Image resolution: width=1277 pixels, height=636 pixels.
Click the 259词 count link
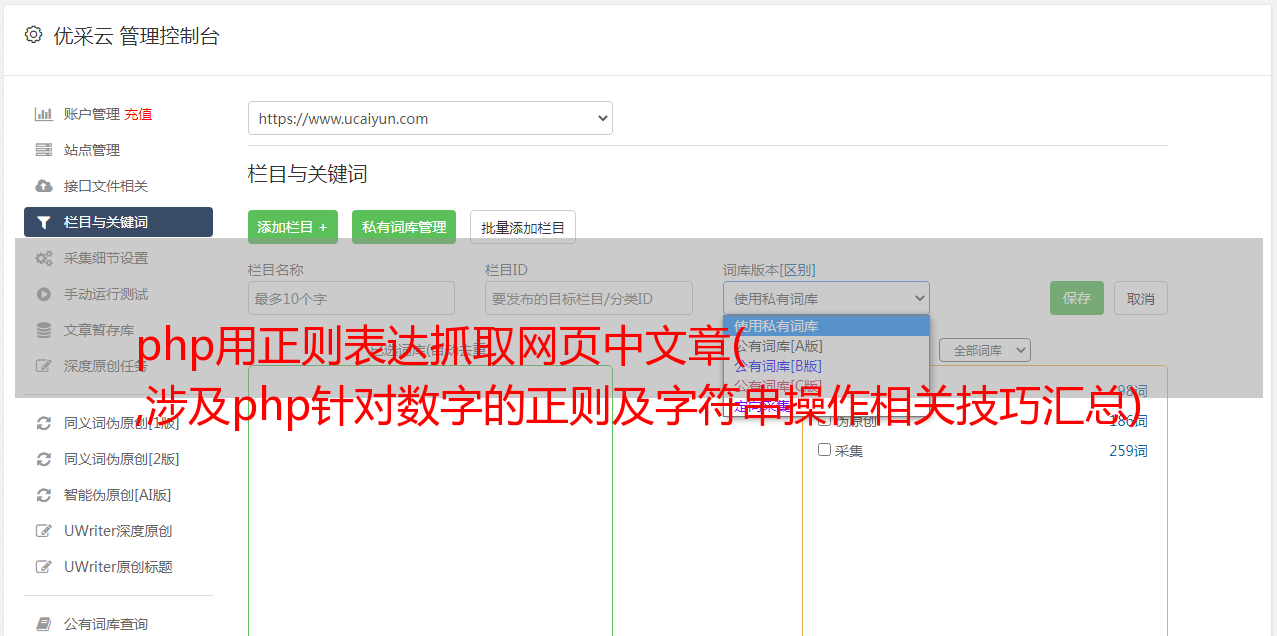point(1128,451)
